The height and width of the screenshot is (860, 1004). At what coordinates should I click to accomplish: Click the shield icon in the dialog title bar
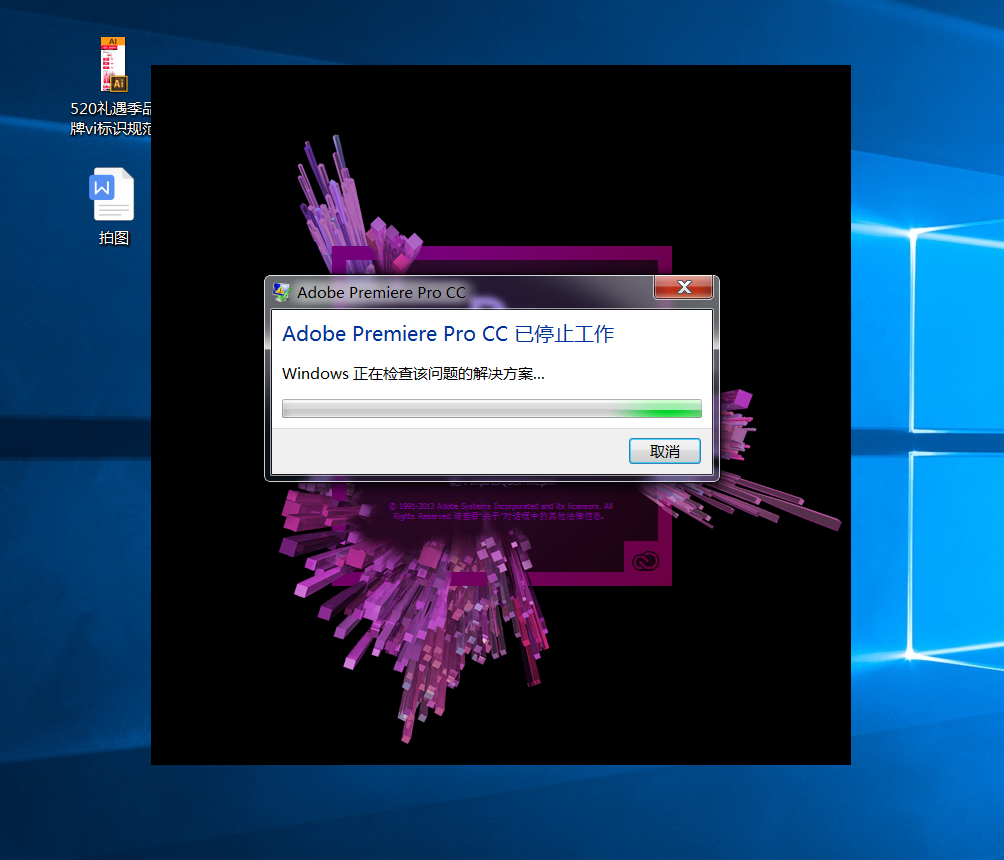[x=281, y=292]
